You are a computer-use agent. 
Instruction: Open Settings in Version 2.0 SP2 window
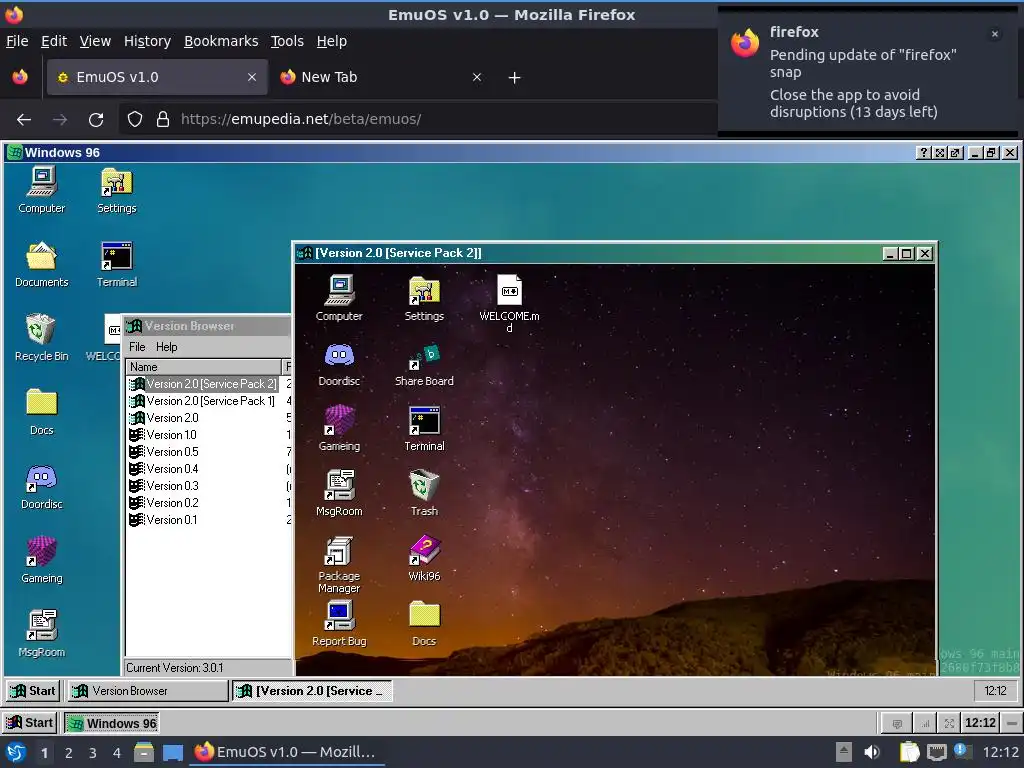(x=424, y=298)
